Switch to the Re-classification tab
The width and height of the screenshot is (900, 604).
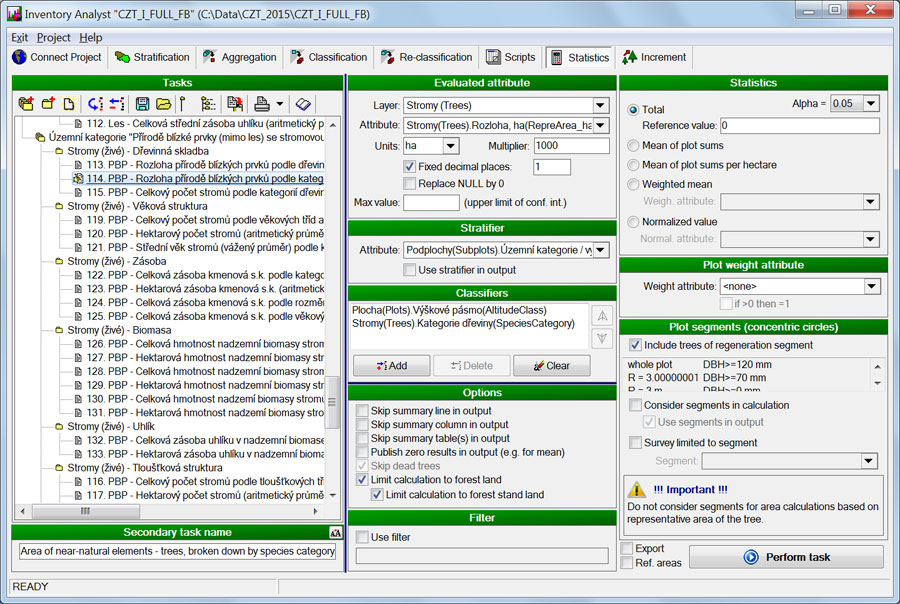click(x=426, y=57)
